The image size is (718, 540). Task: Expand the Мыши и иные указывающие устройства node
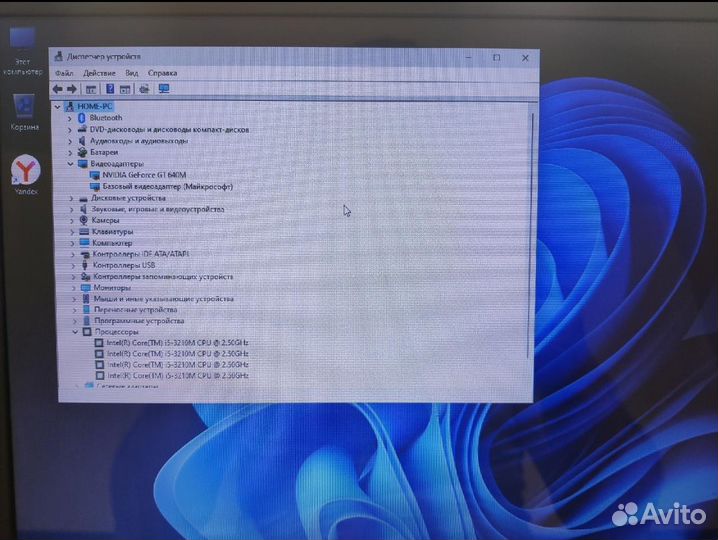pos(74,299)
